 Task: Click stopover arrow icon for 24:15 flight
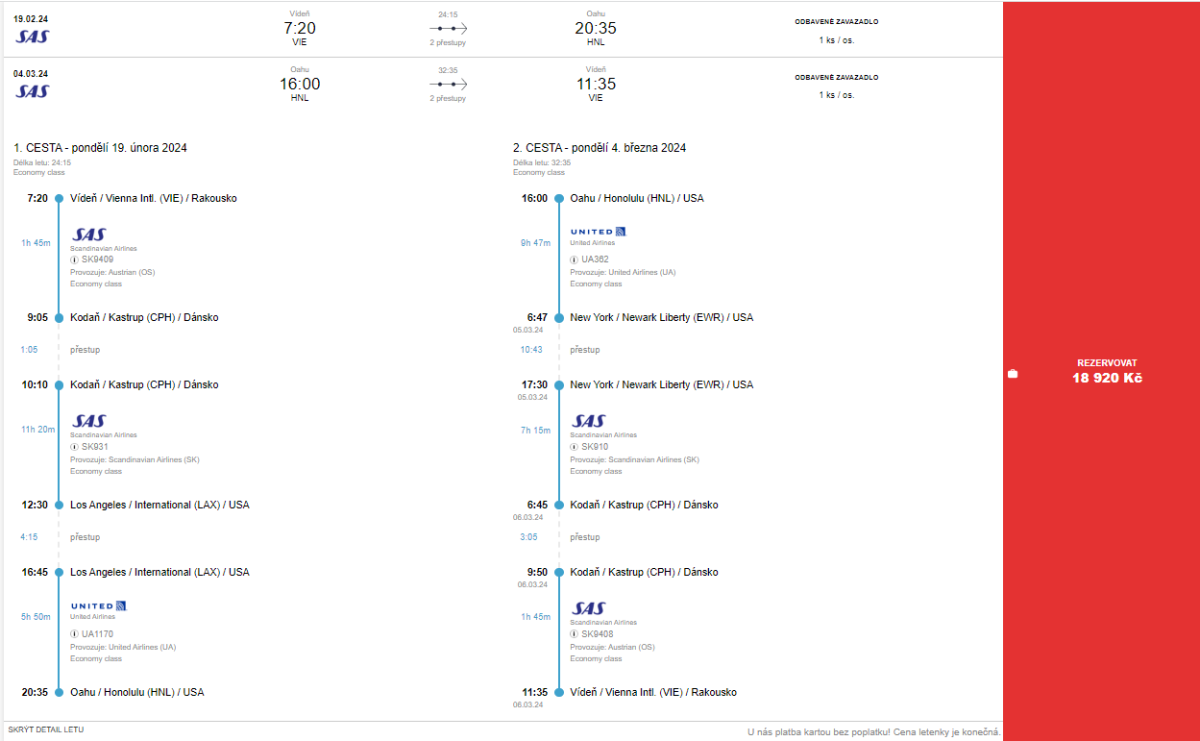[x=448, y=29]
